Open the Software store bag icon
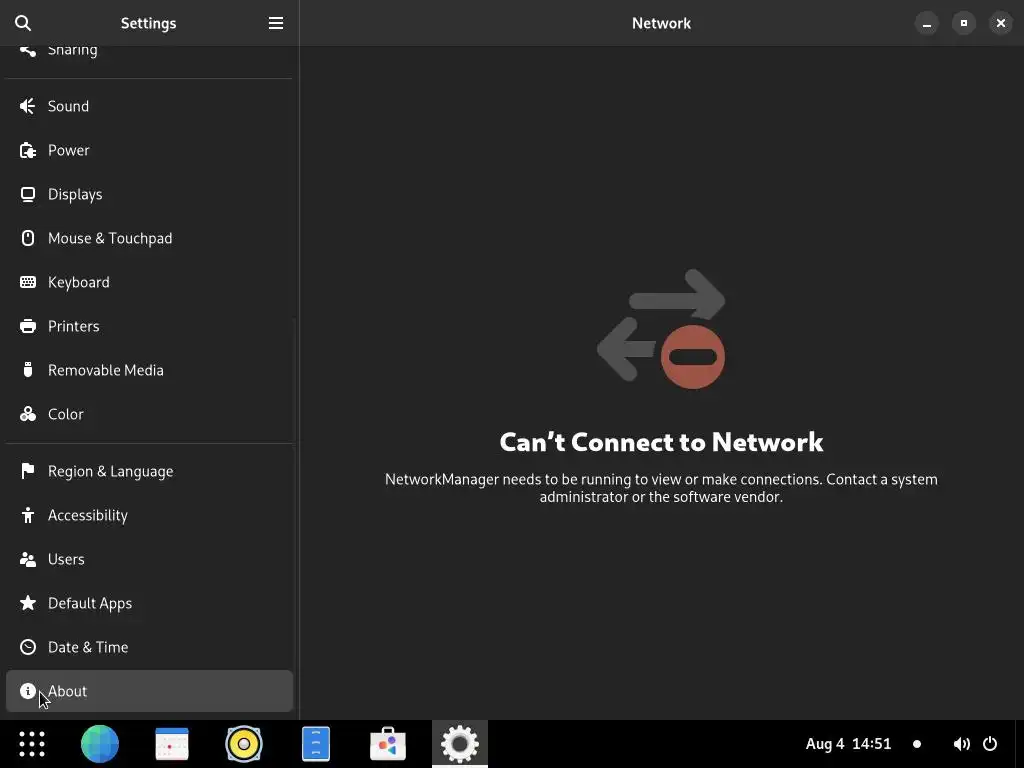 pyautogui.click(x=388, y=744)
